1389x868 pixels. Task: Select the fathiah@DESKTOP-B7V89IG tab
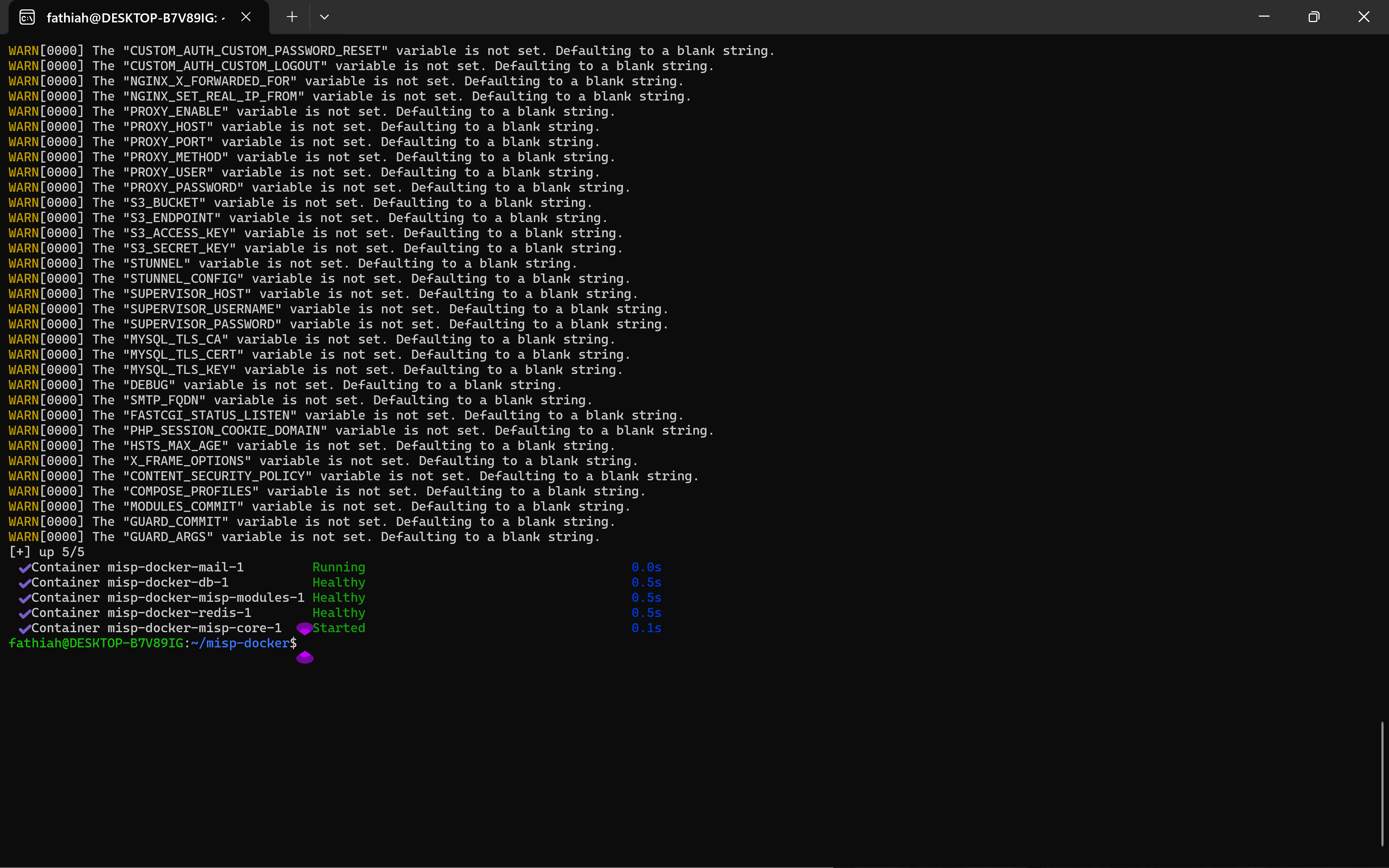139,18
